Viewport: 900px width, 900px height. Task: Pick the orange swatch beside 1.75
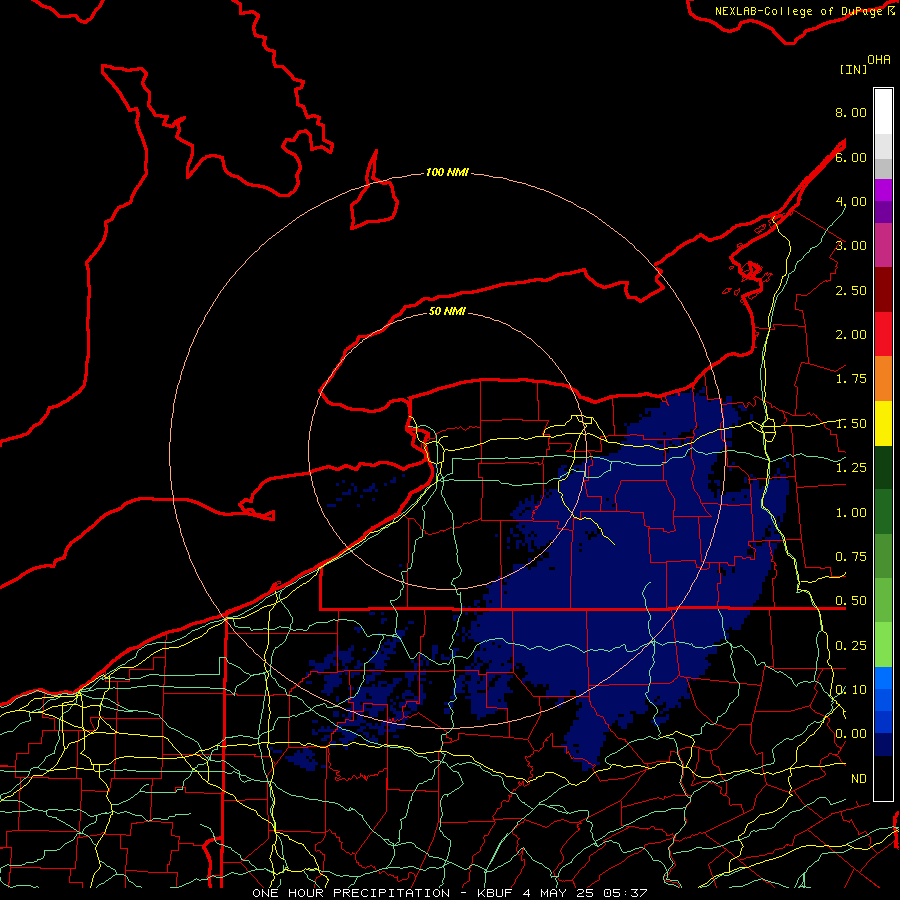(x=883, y=379)
